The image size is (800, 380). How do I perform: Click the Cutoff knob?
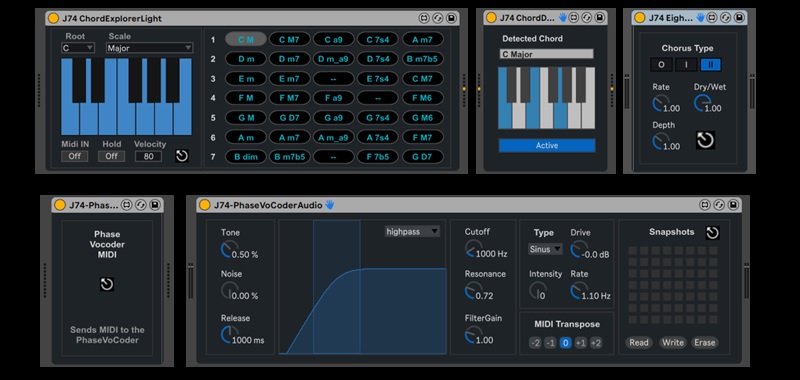[x=473, y=249]
